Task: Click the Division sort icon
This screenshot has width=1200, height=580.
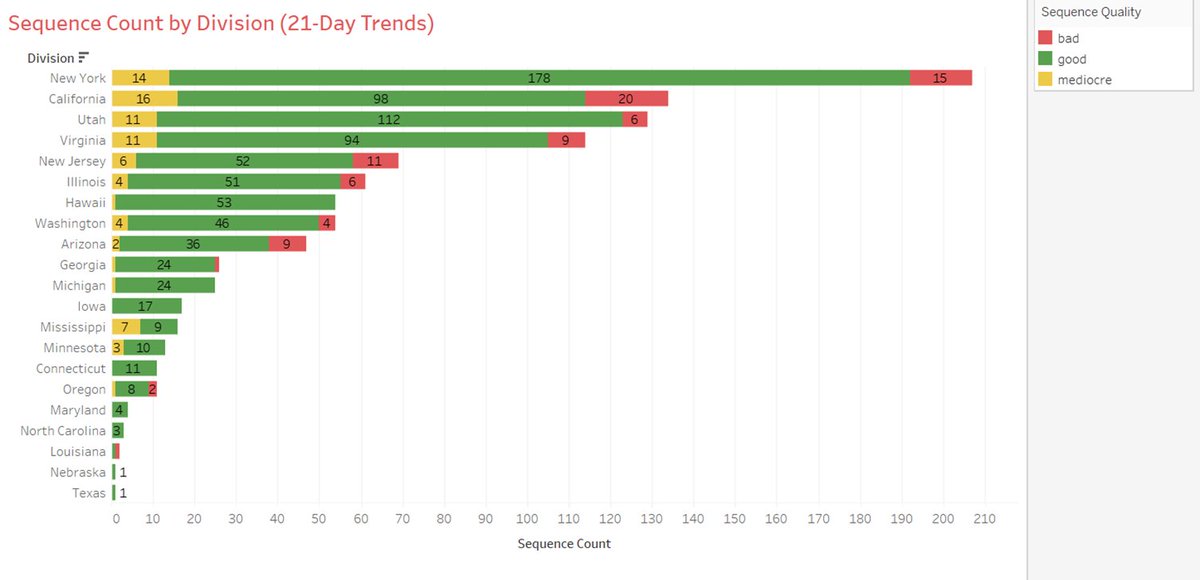Action: click(84, 58)
